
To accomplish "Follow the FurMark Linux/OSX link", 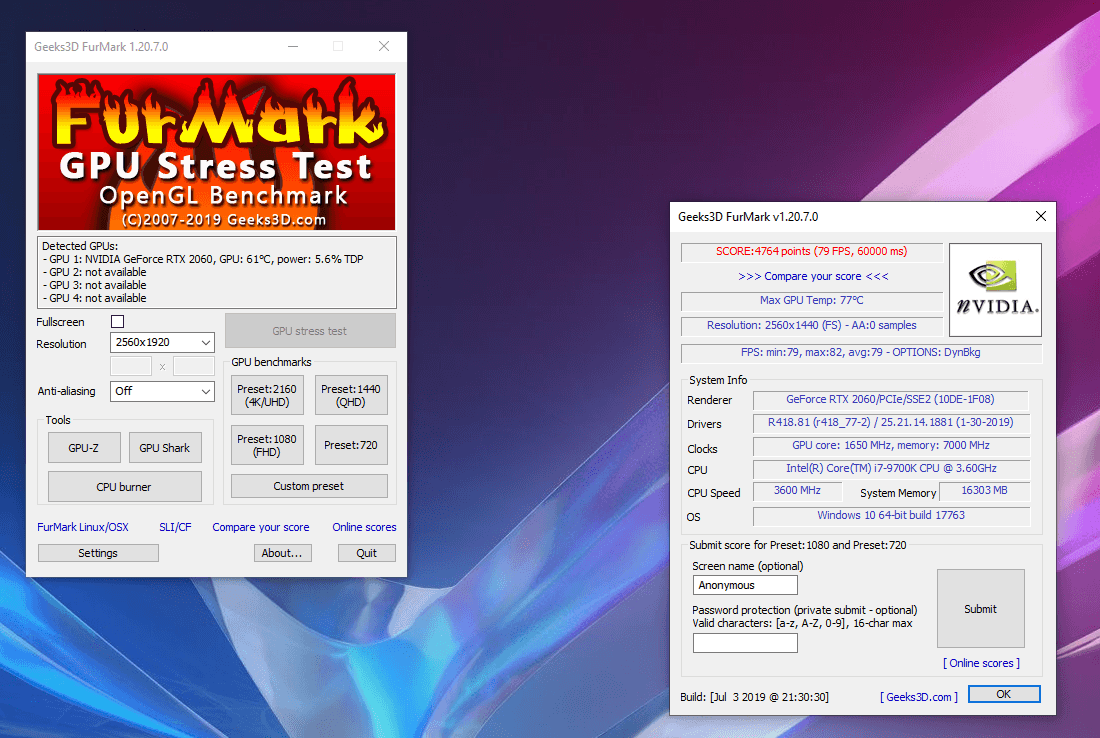I will click(83, 527).
